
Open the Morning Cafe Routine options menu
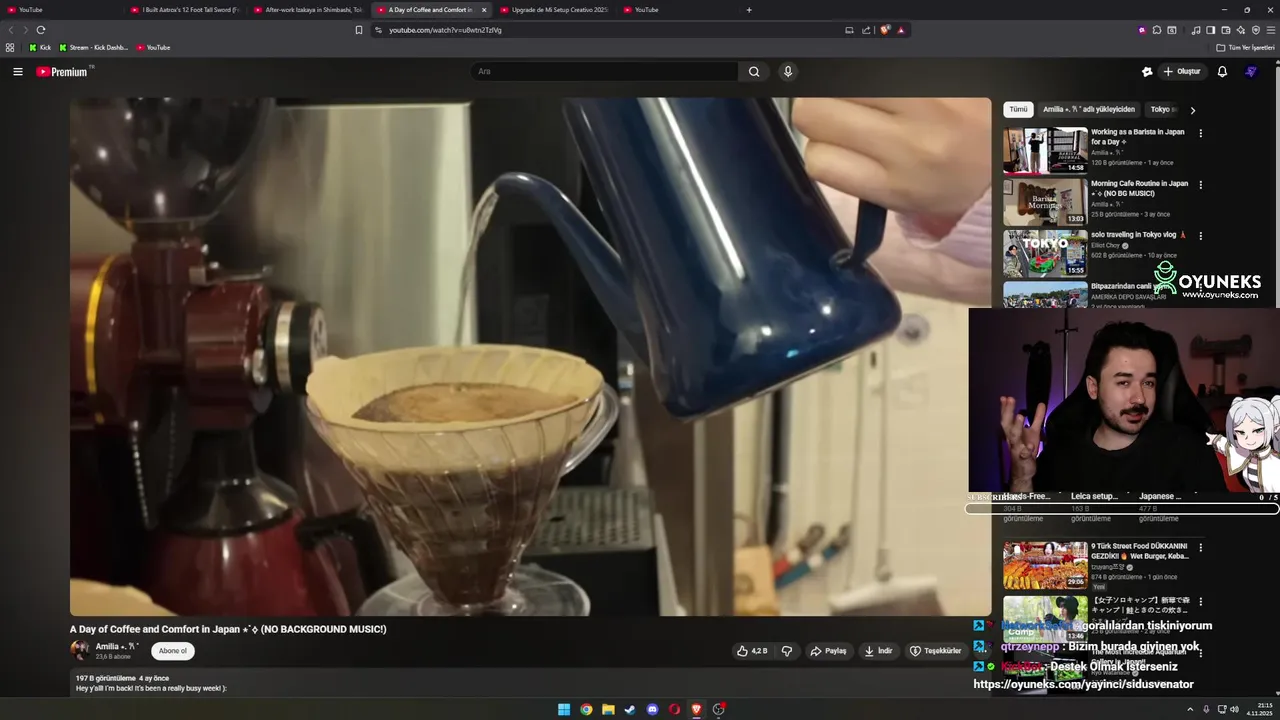(1201, 185)
